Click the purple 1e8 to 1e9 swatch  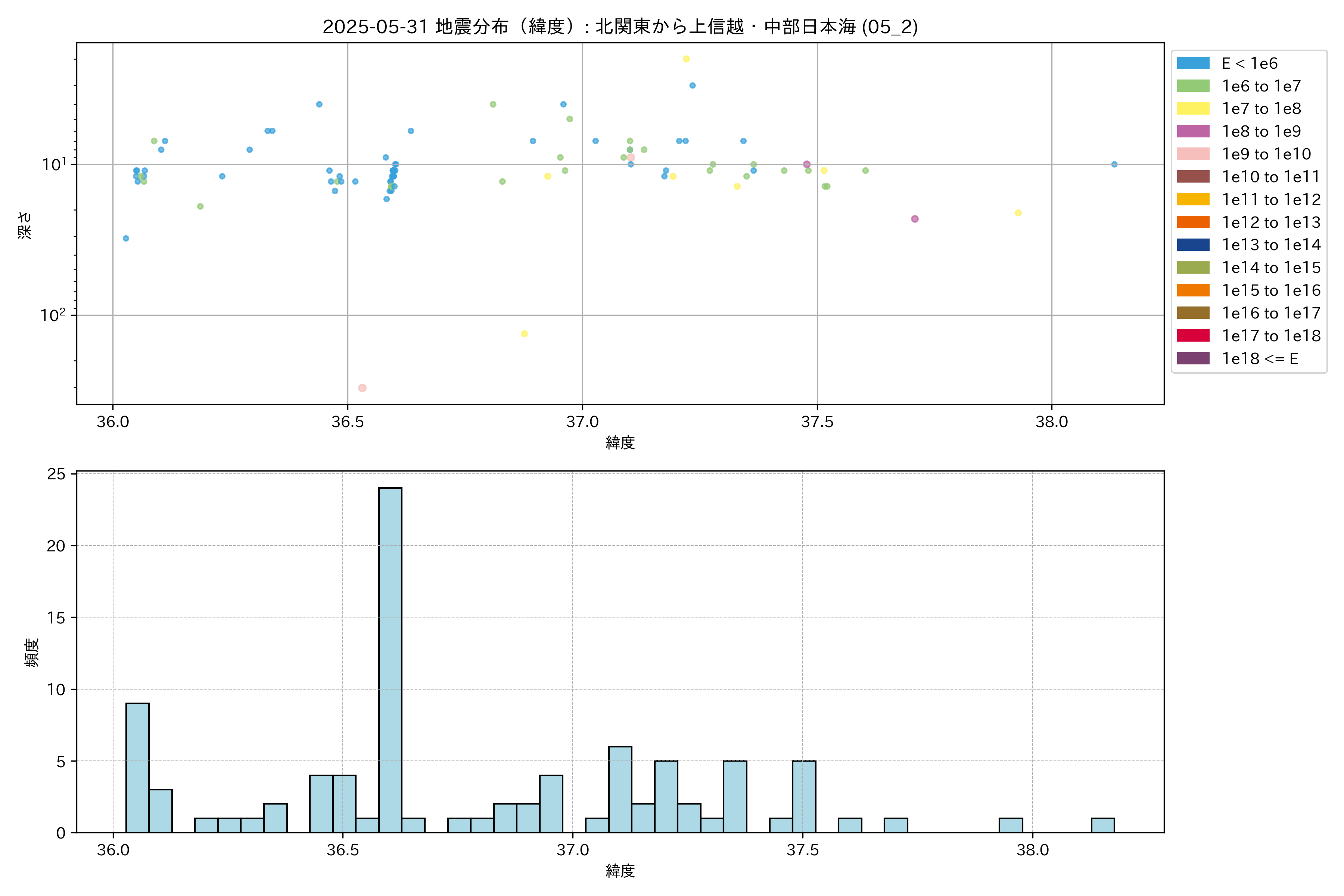1192,131
